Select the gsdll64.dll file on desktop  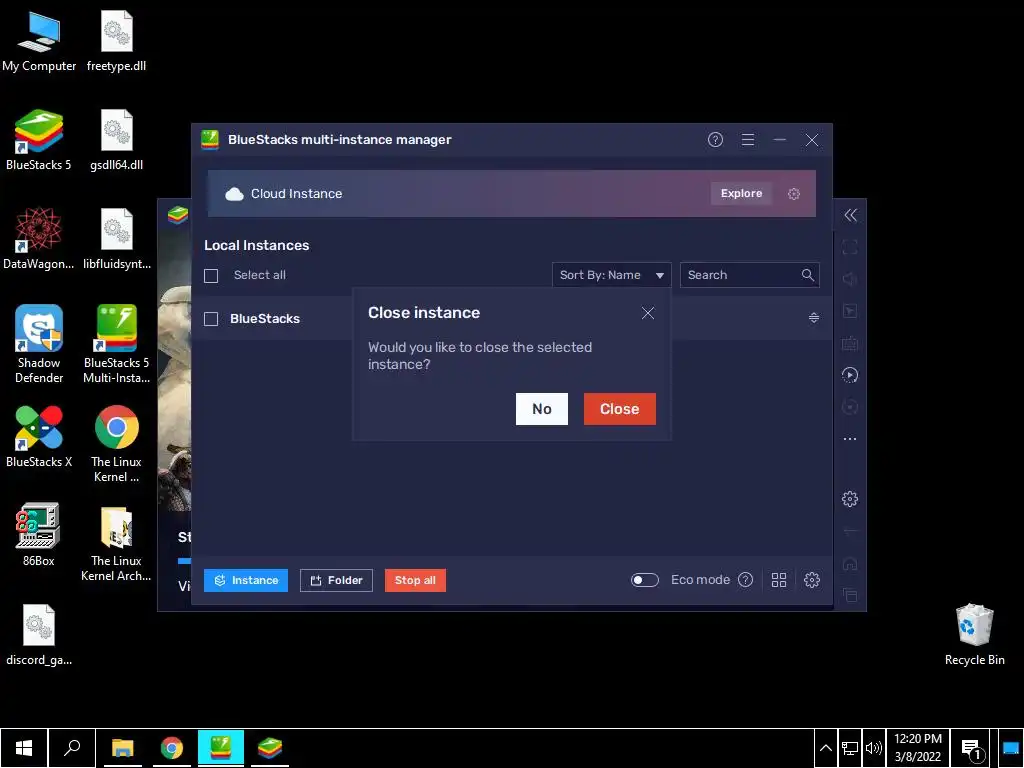116,140
